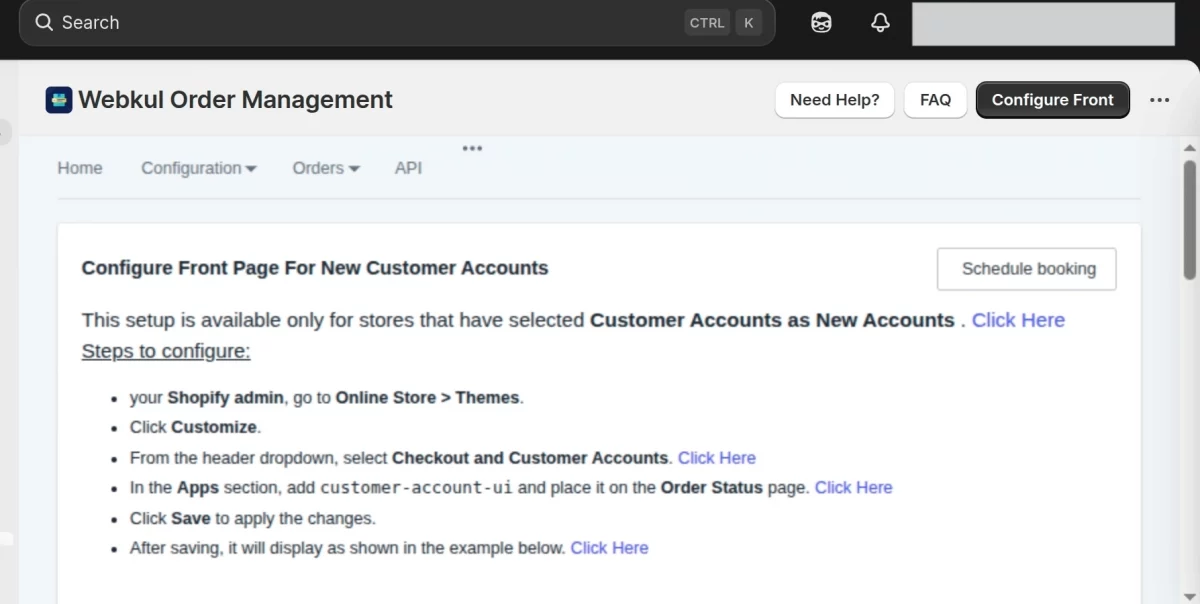Open the Sidekick assistant icon

(x=821, y=23)
